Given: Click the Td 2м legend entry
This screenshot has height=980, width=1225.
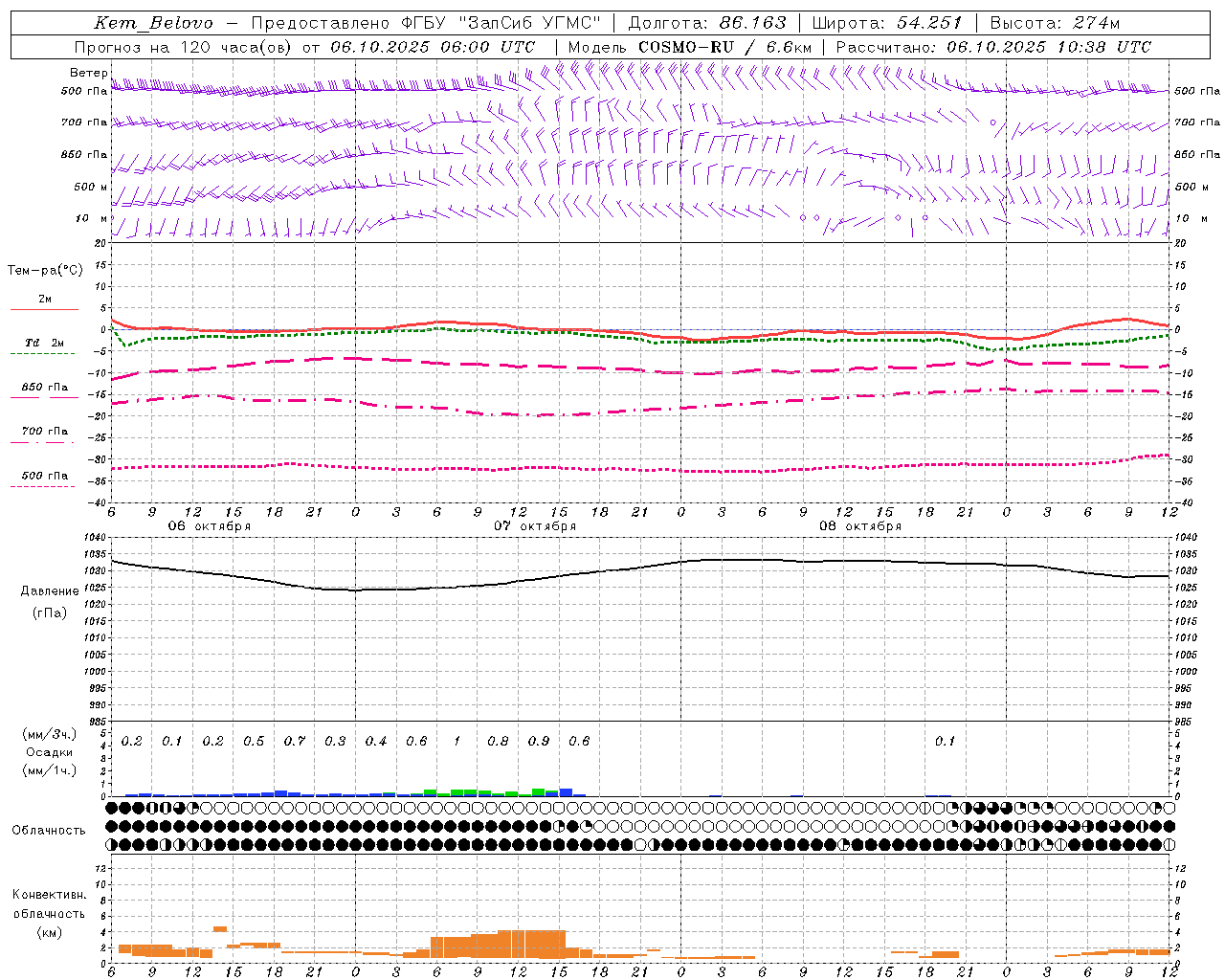Looking at the screenshot, I should (44, 343).
